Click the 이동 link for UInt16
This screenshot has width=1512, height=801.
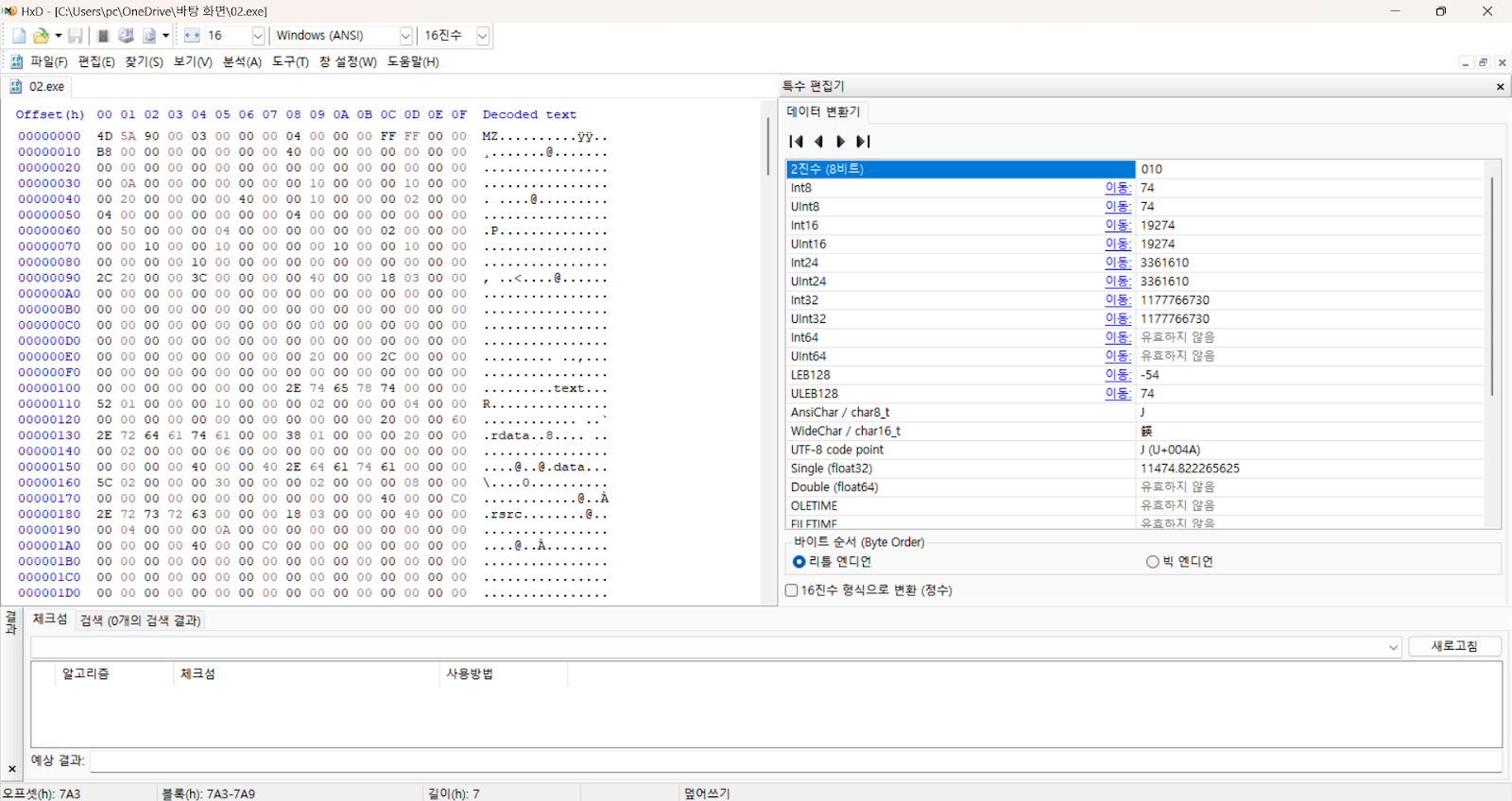tap(1118, 244)
